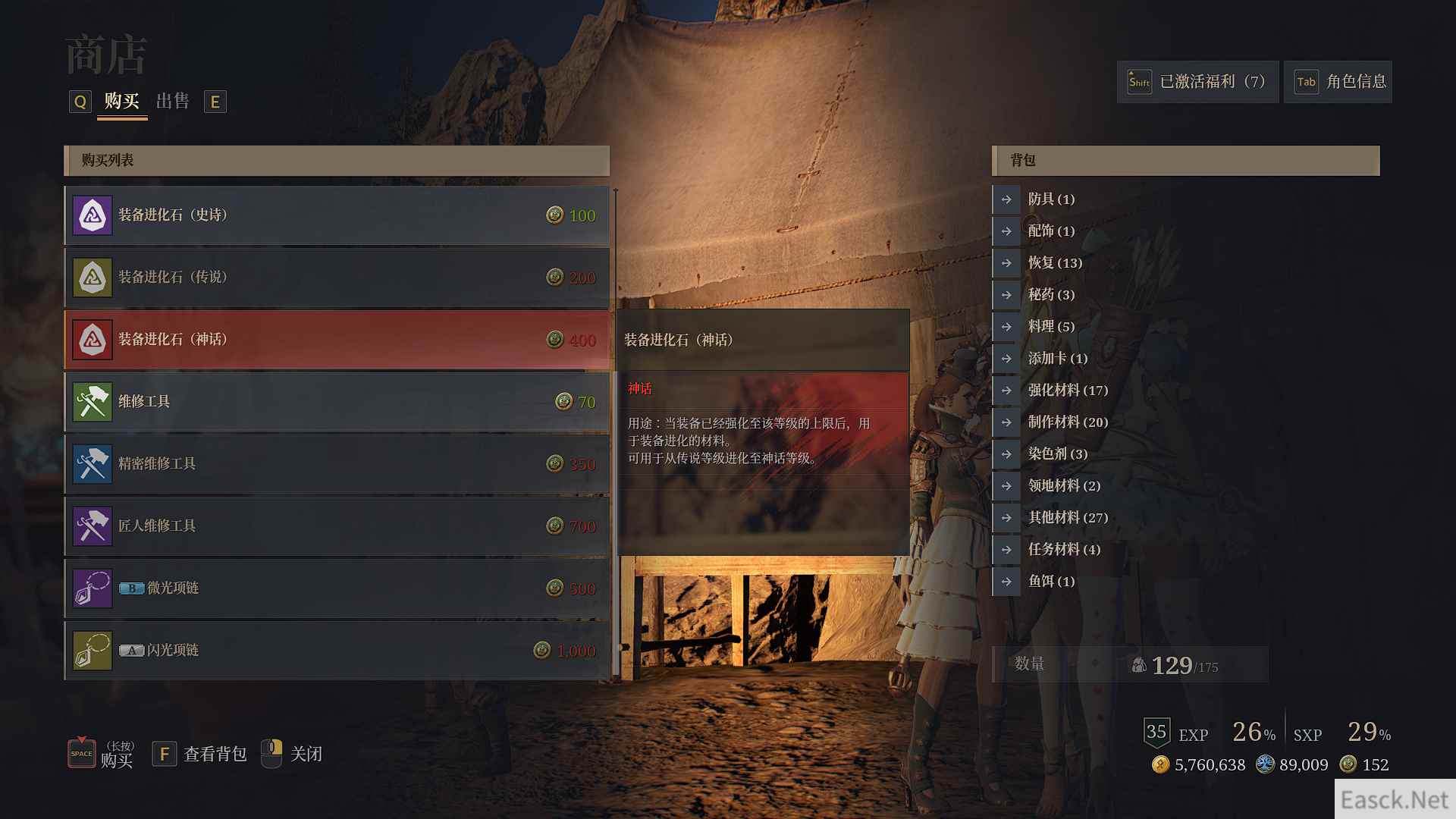This screenshot has height=819, width=1456.
Task: Select the 购买 tab
Action: pos(122,101)
